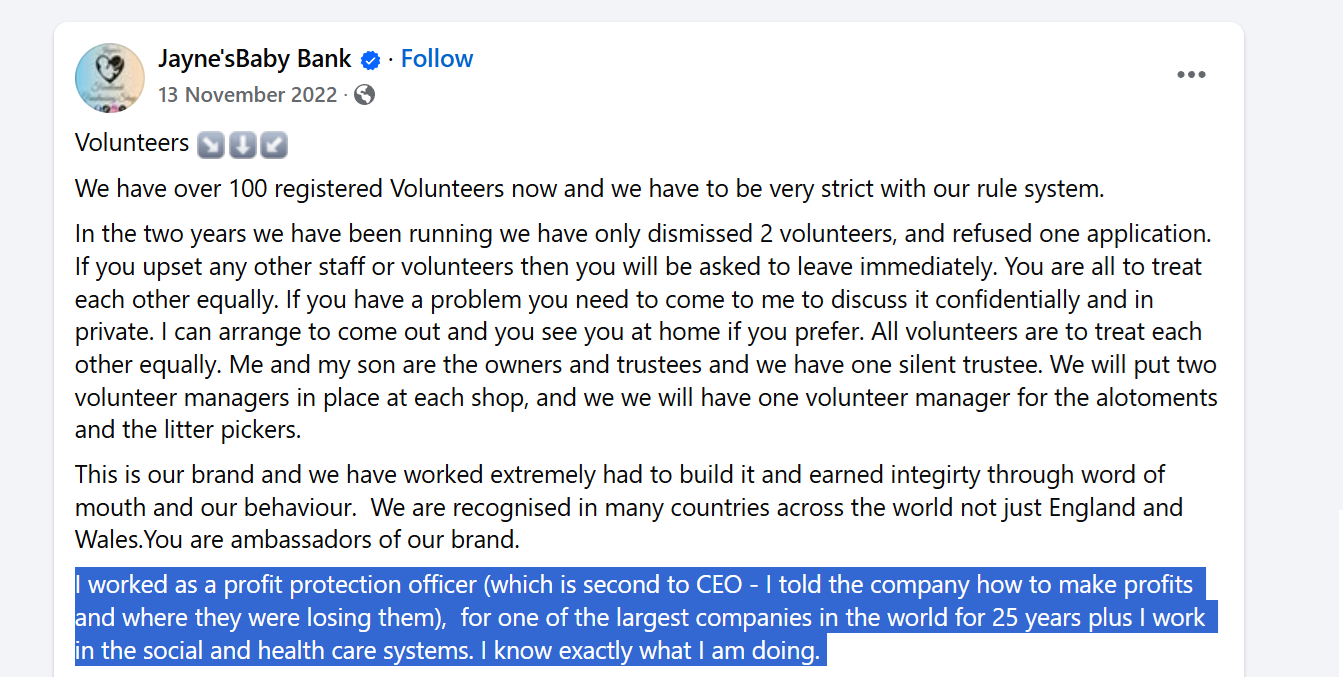Open the Jayne'sBaby Bank profile picture
This screenshot has width=1343, height=677.
tap(110, 78)
